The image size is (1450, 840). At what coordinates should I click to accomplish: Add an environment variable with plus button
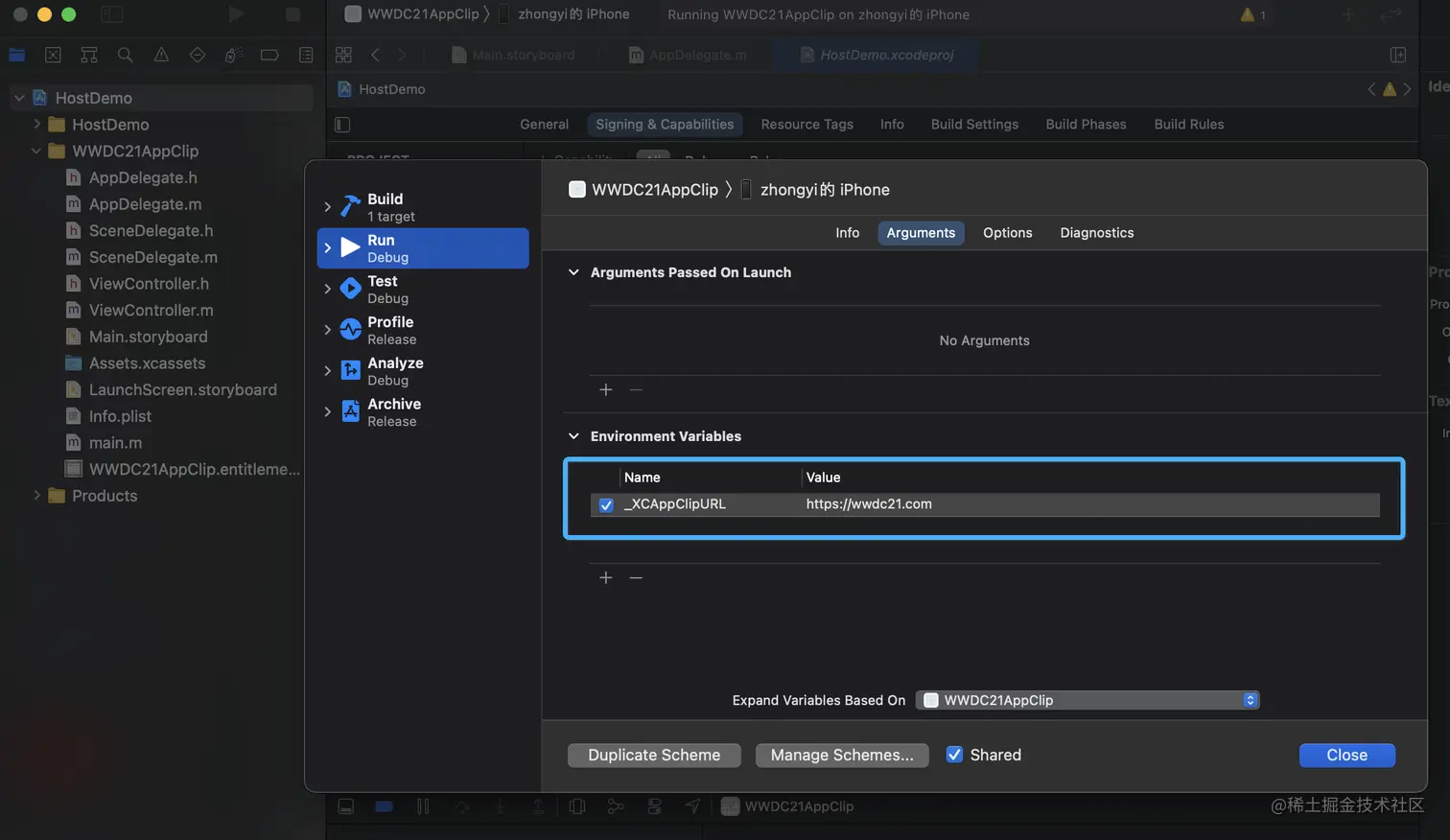coord(606,577)
